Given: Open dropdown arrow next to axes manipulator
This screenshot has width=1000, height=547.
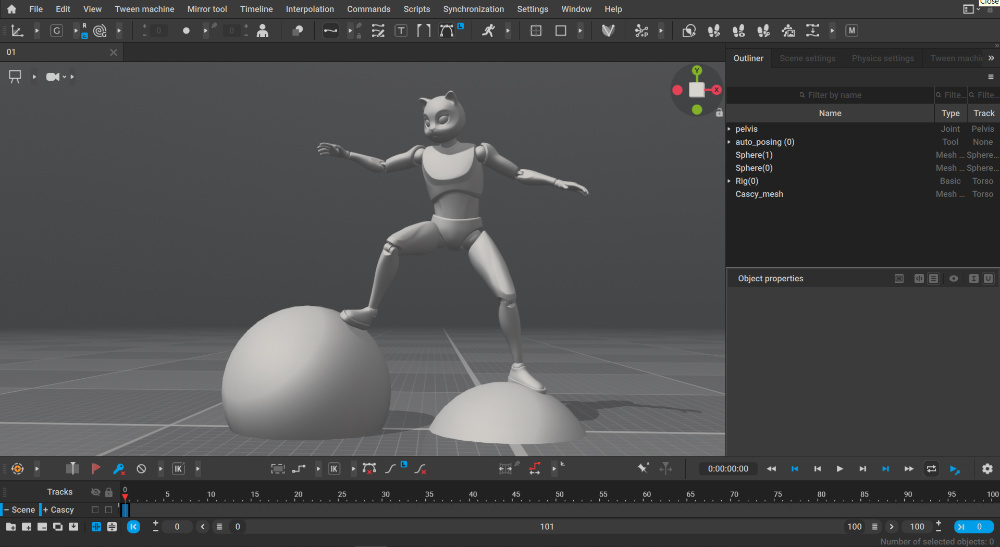Looking at the screenshot, I should 36,31.
